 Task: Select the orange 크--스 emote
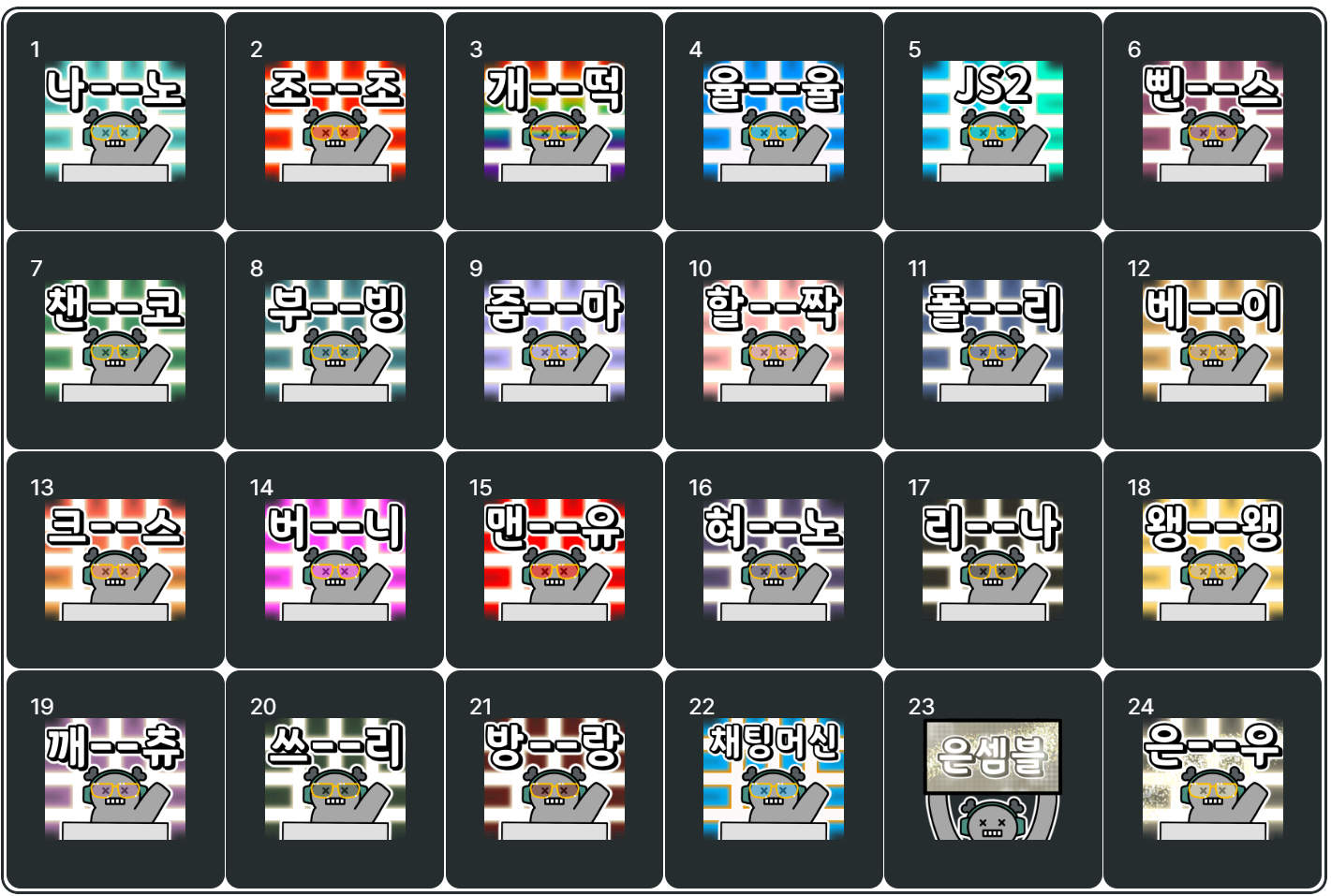click(115, 559)
